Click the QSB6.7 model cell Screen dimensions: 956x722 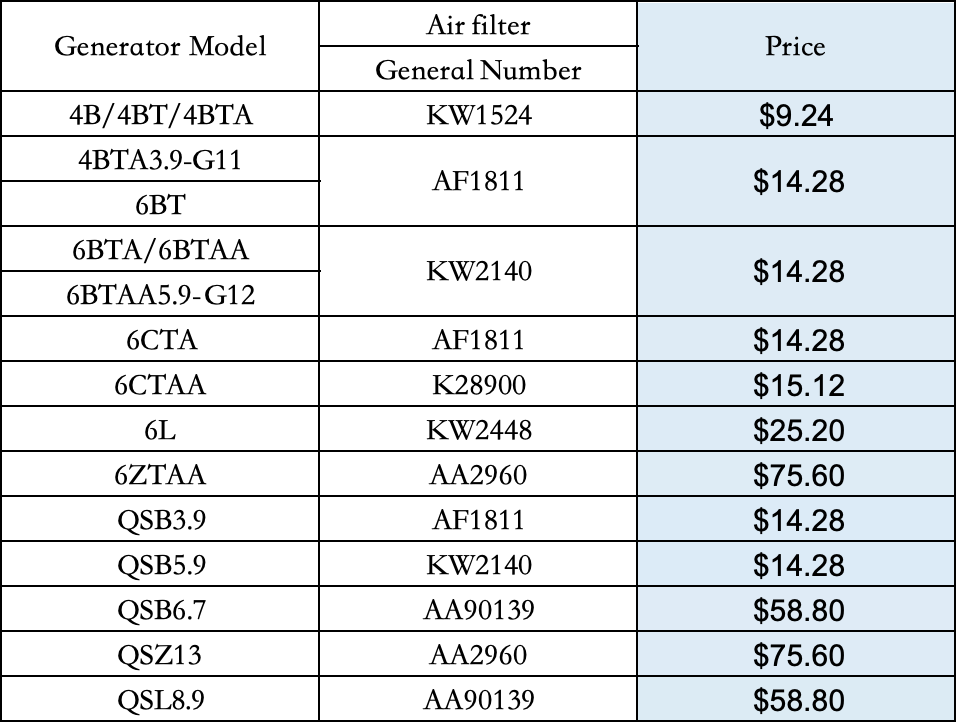(160, 610)
